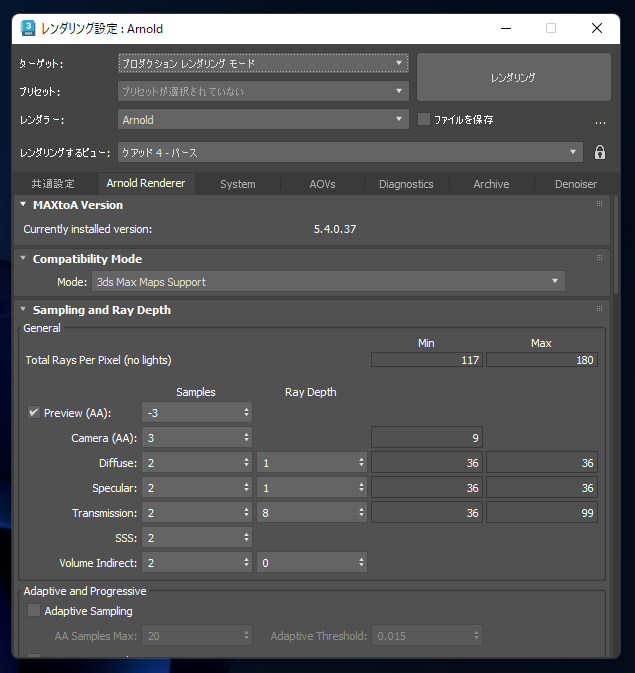Click the drag grip on Compatibility Mode rollout
Screen dimensions: 635x673
(x=599, y=258)
